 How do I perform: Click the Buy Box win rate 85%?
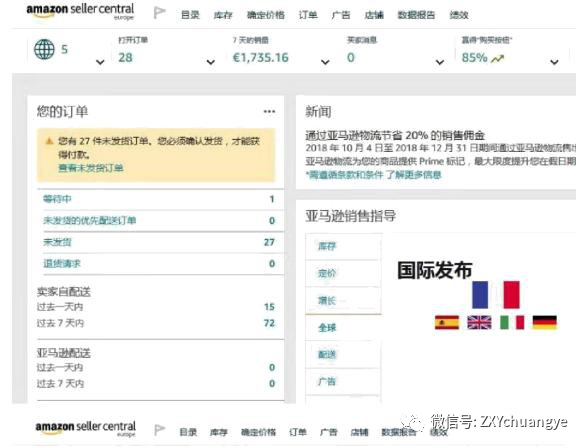tap(475, 58)
